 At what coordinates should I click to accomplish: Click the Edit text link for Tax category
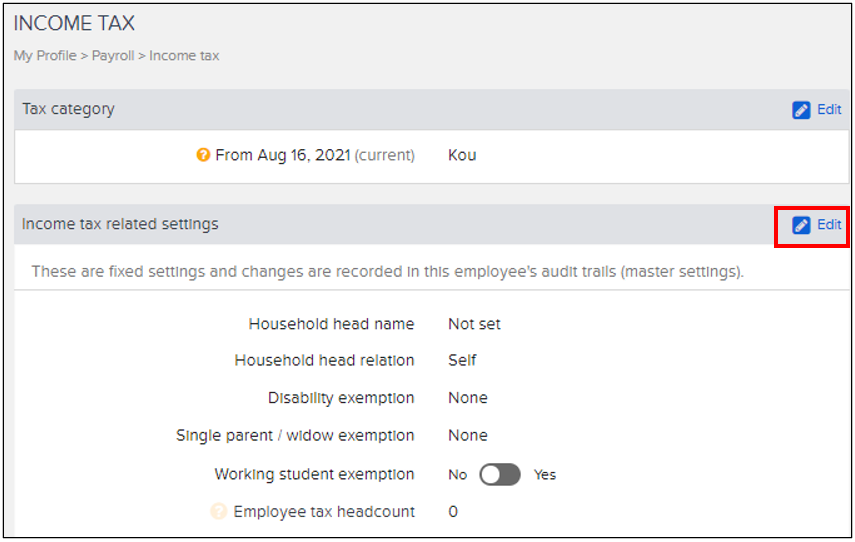pos(829,110)
